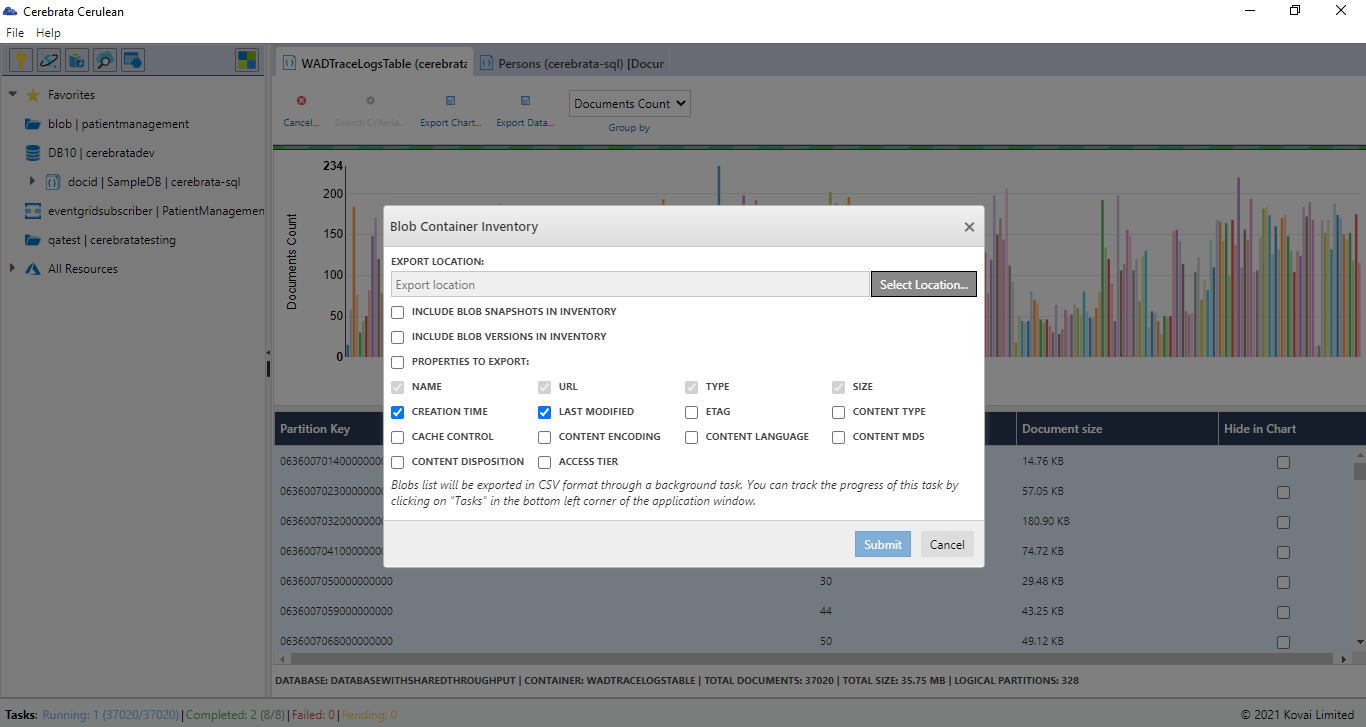Uncheck the Creation Time property
1366x727 pixels.
[398, 412]
